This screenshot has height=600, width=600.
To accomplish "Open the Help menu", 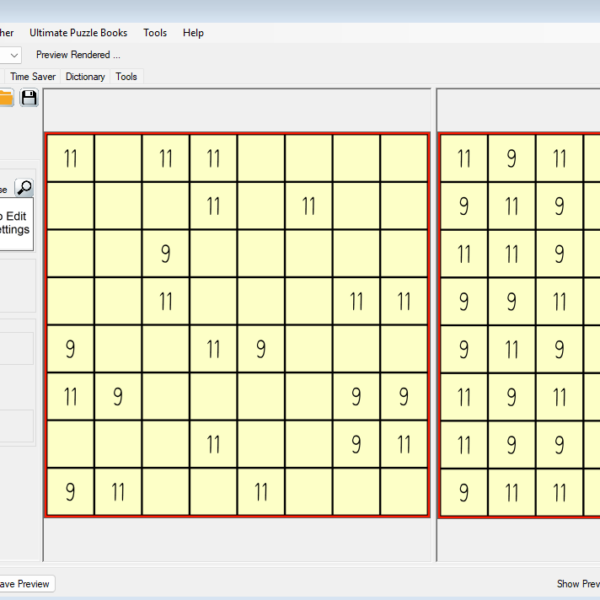I will coord(193,33).
